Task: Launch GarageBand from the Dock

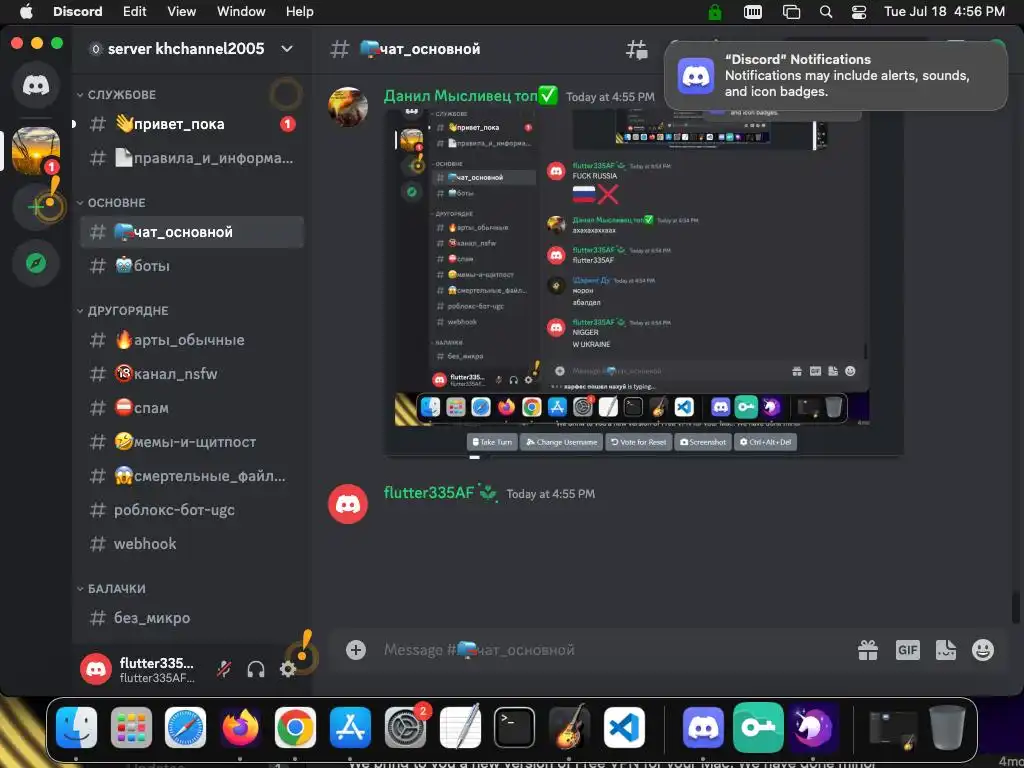Action: tap(569, 728)
